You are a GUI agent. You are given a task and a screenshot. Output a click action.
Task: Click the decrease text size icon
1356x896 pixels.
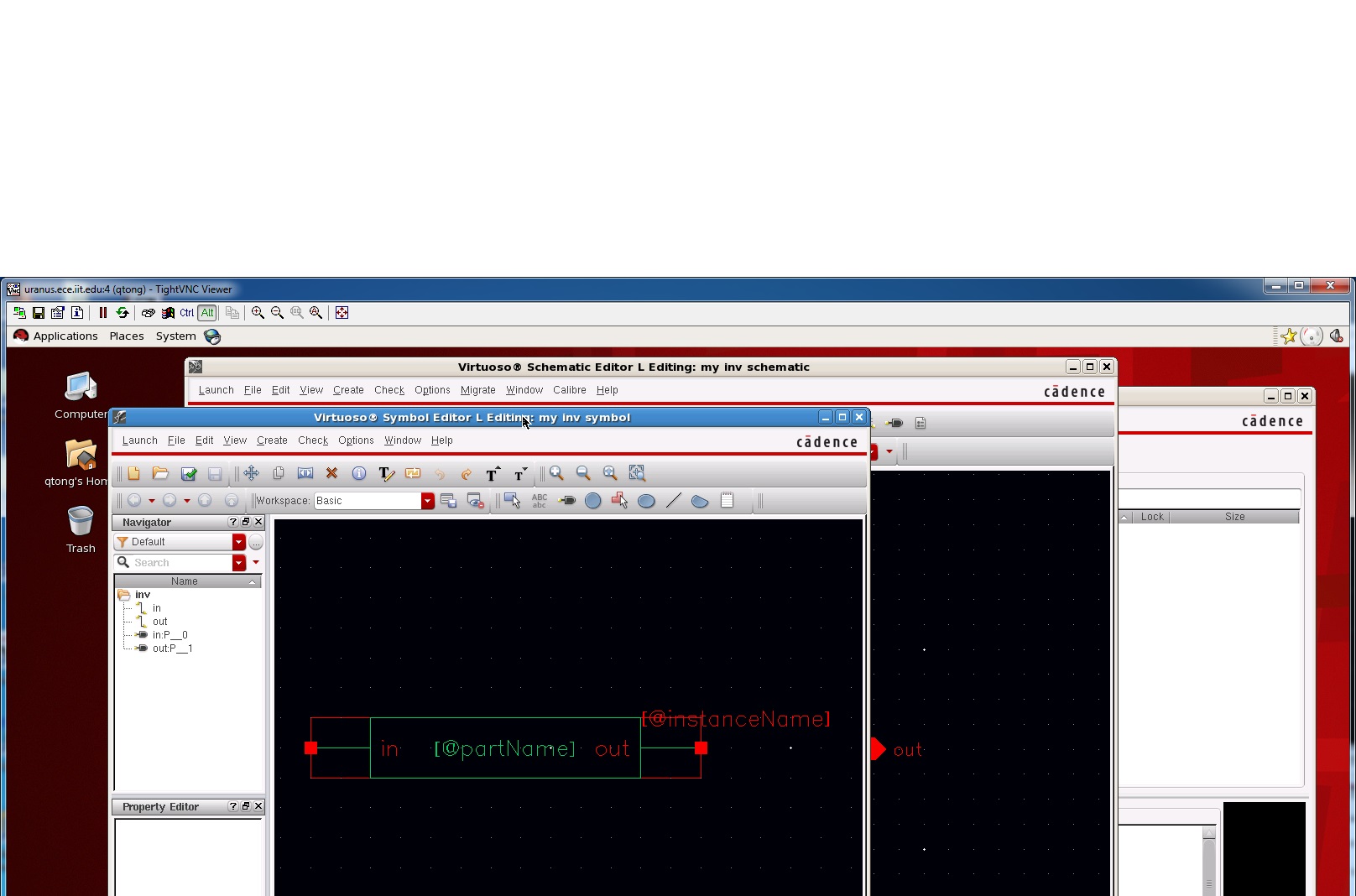point(520,474)
